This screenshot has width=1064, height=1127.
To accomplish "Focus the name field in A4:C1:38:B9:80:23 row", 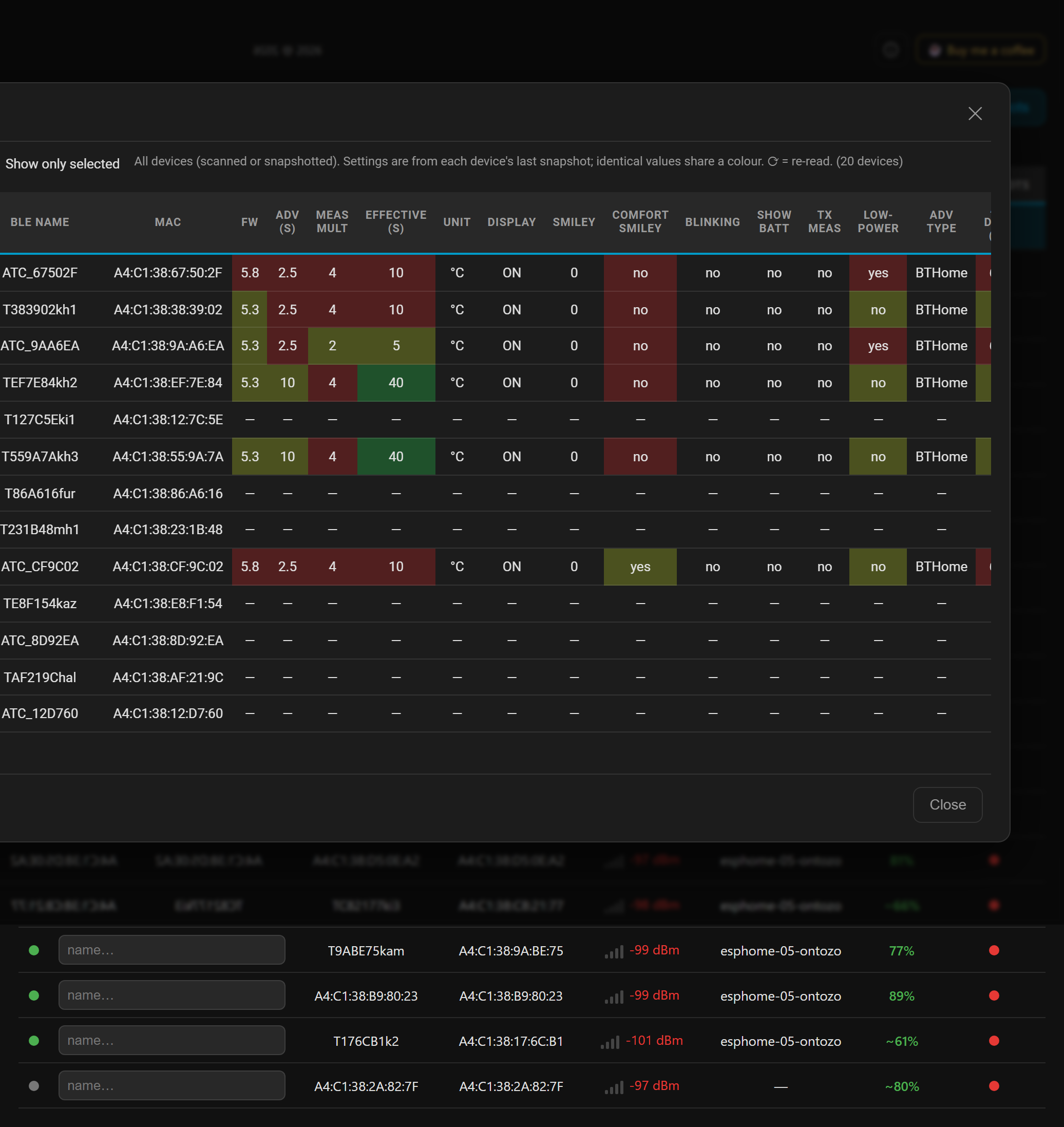I will tap(172, 995).
